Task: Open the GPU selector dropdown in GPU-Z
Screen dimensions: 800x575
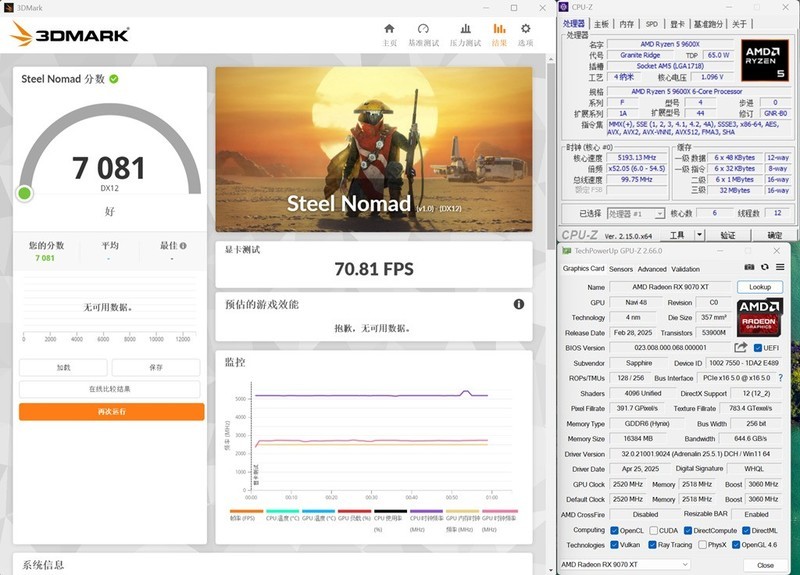Action: pos(624,564)
